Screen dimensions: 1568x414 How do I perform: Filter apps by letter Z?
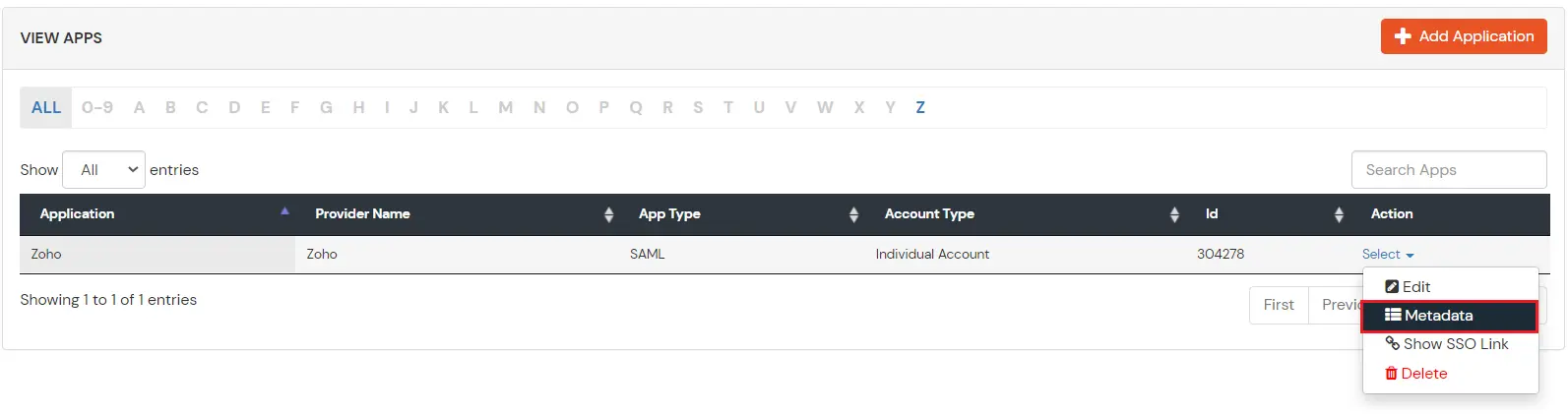click(920, 108)
